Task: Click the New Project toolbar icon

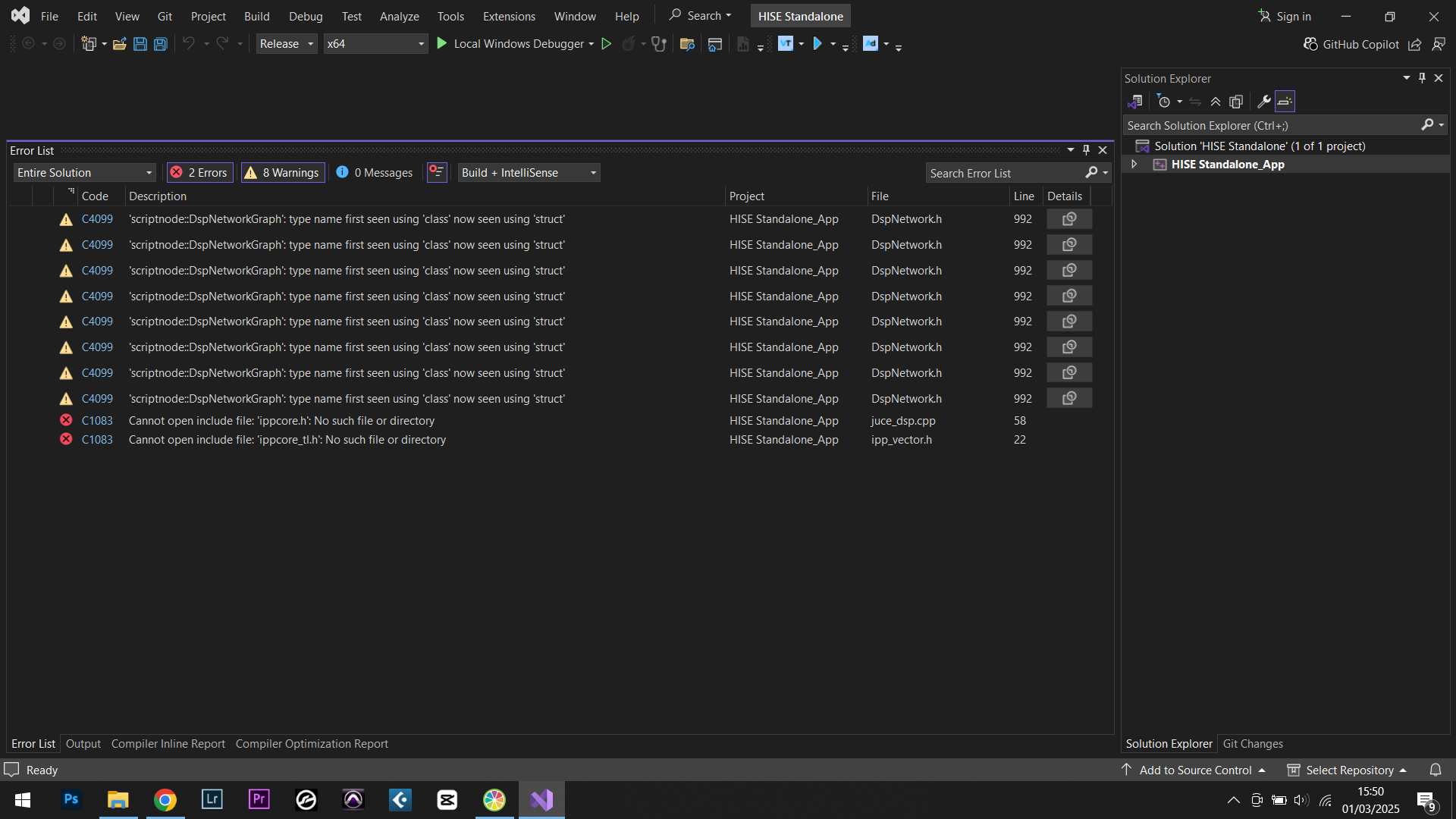Action: tap(89, 44)
